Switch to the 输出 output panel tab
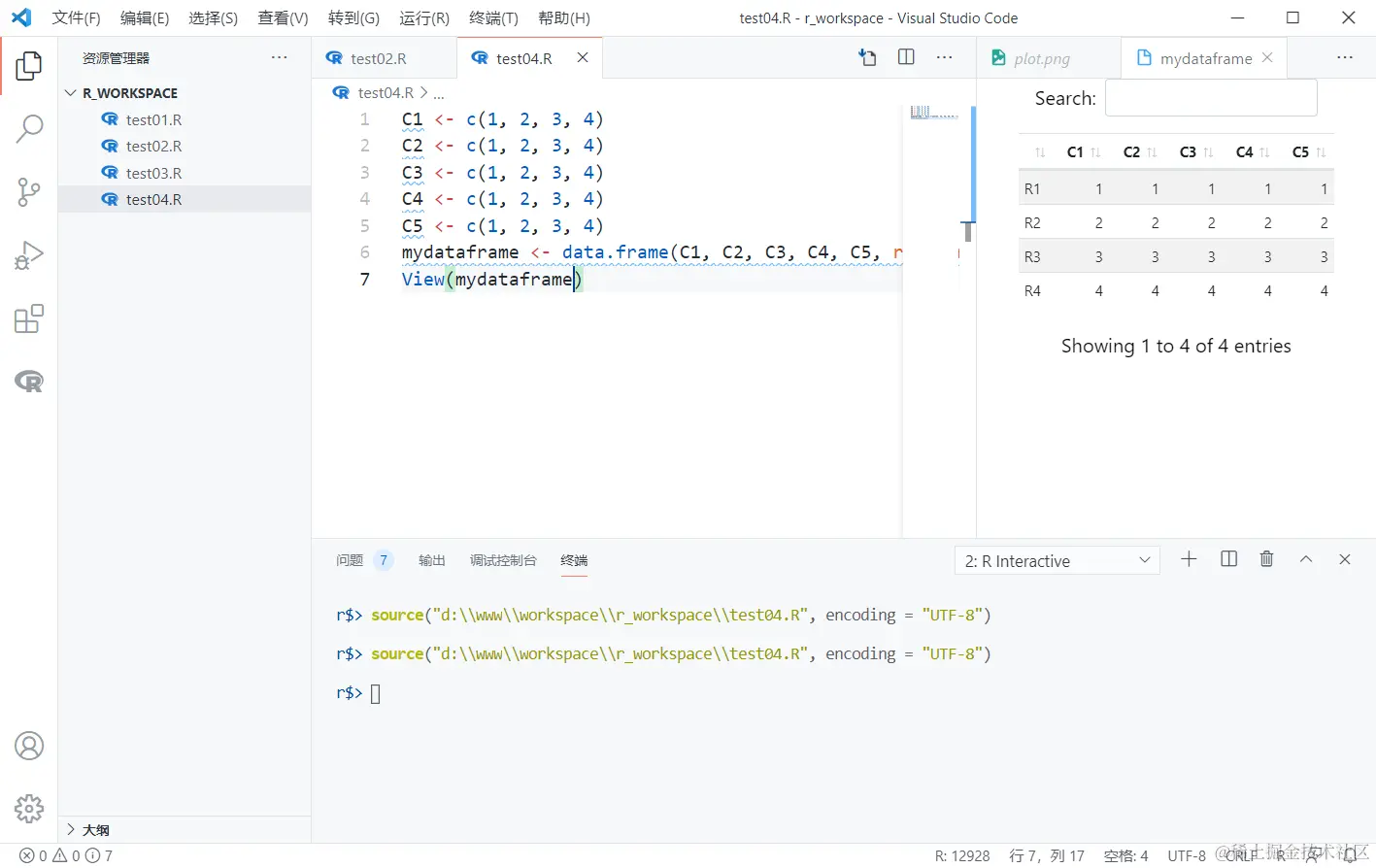Screen dimensions: 1376x868 tap(431, 560)
